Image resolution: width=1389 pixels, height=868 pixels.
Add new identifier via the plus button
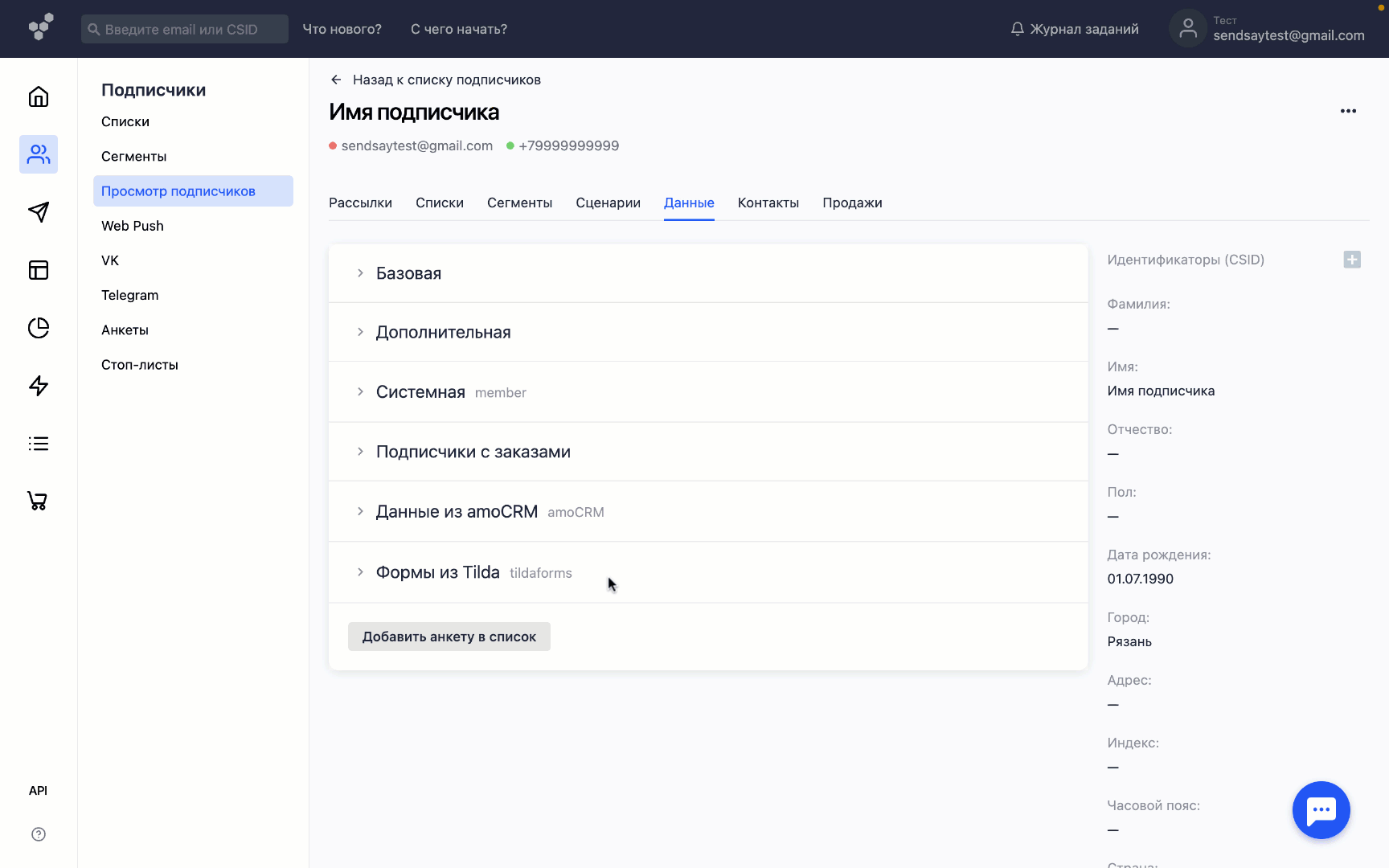pyautogui.click(x=1352, y=260)
